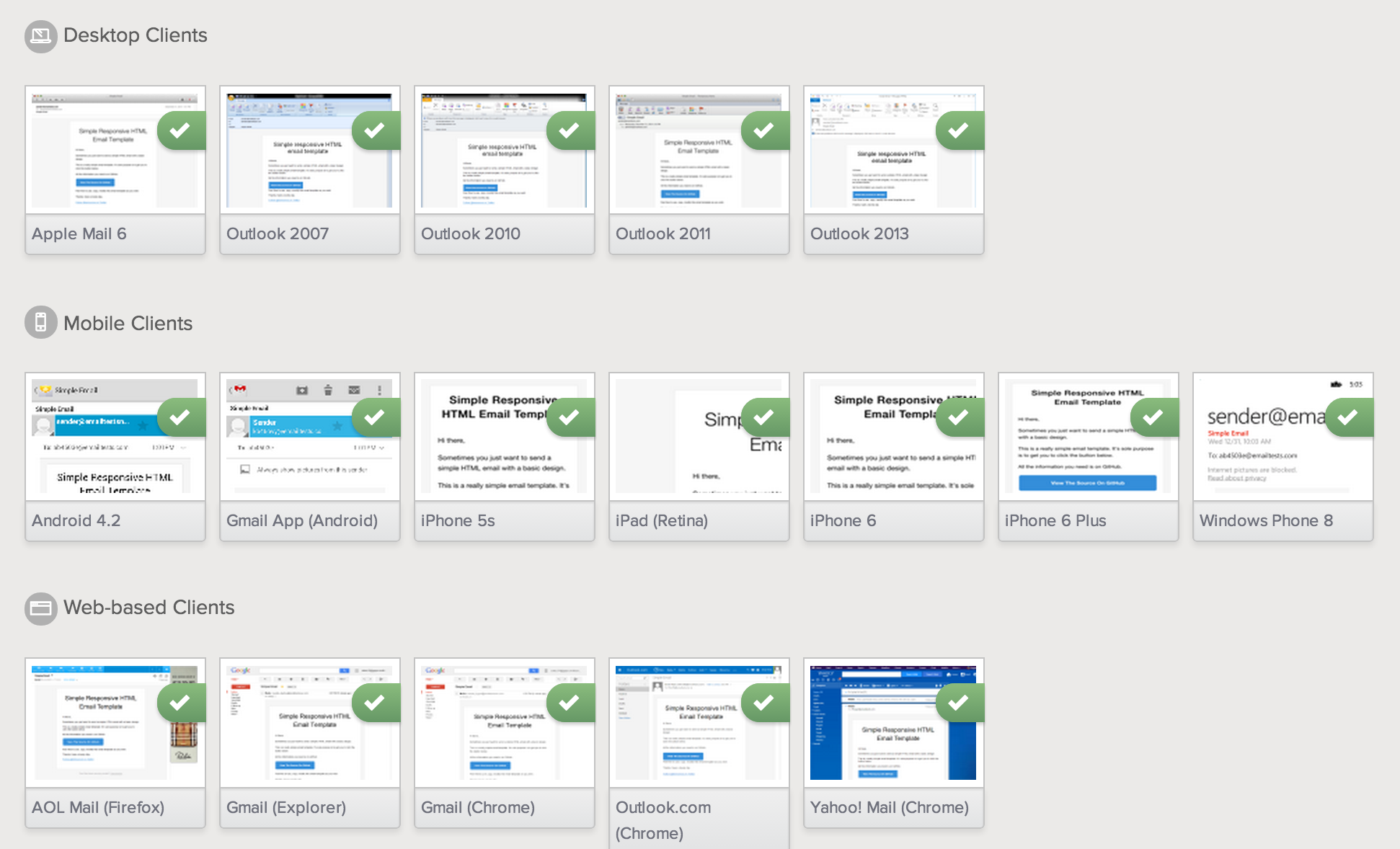Open the Outlook 2007 preview thumbnail
The height and width of the screenshot is (849, 1400).
coord(309,151)
